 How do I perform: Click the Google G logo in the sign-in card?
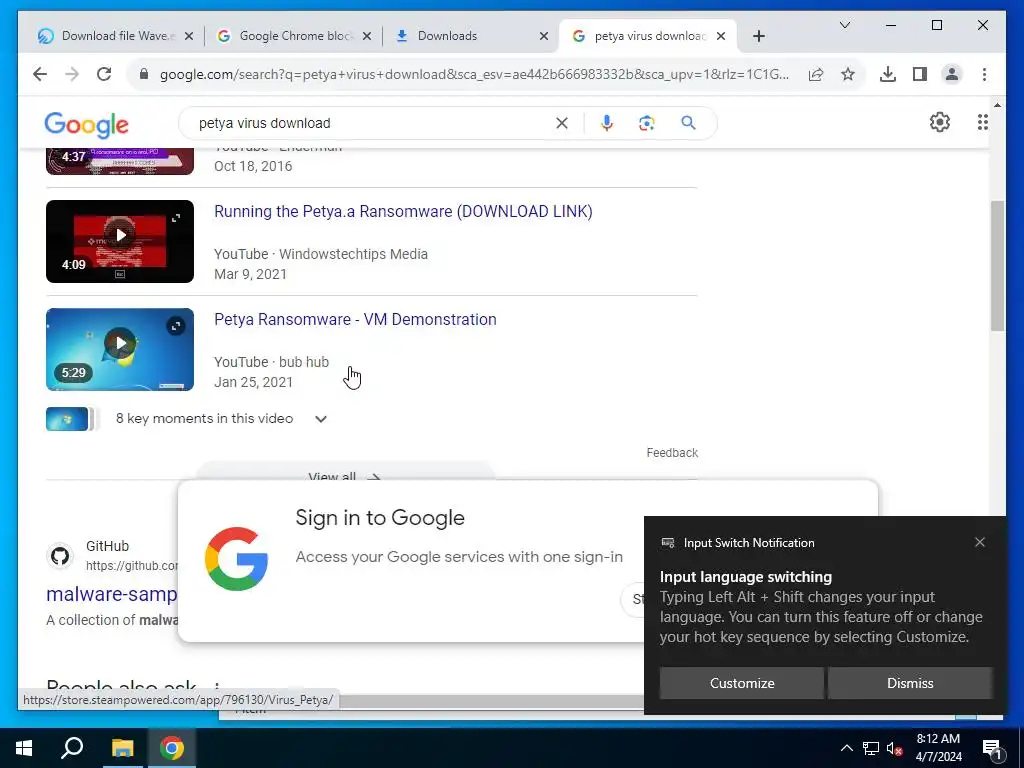click(236, 559)
